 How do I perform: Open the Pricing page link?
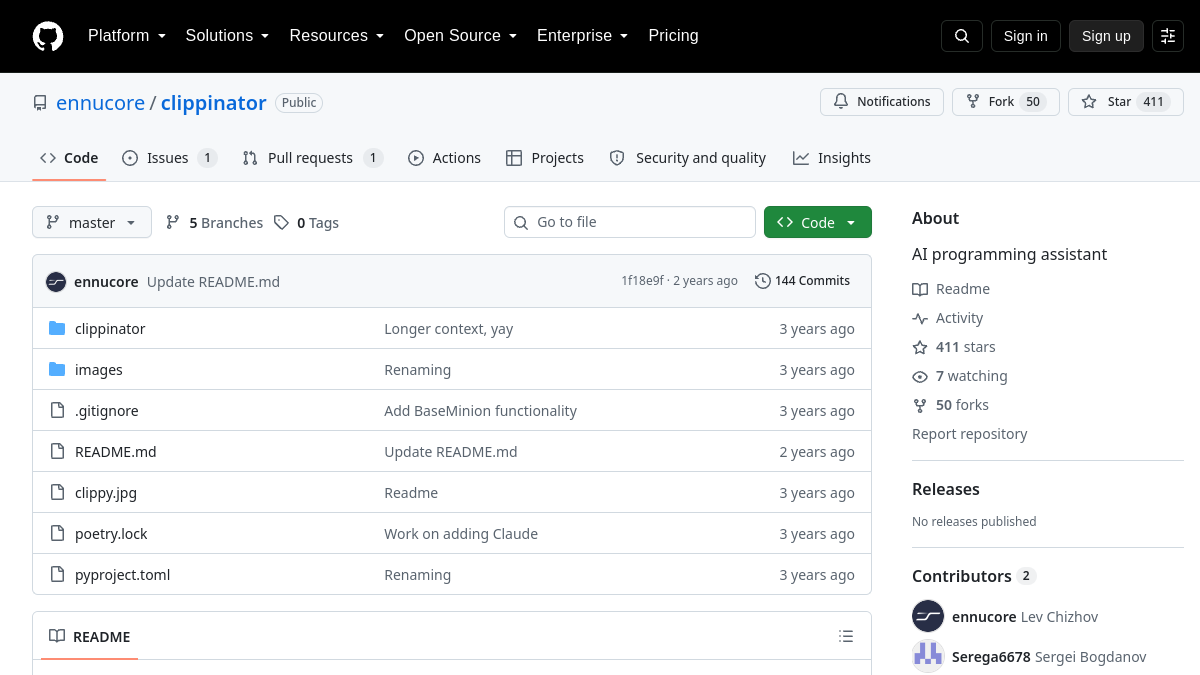[x=673, y=36]
